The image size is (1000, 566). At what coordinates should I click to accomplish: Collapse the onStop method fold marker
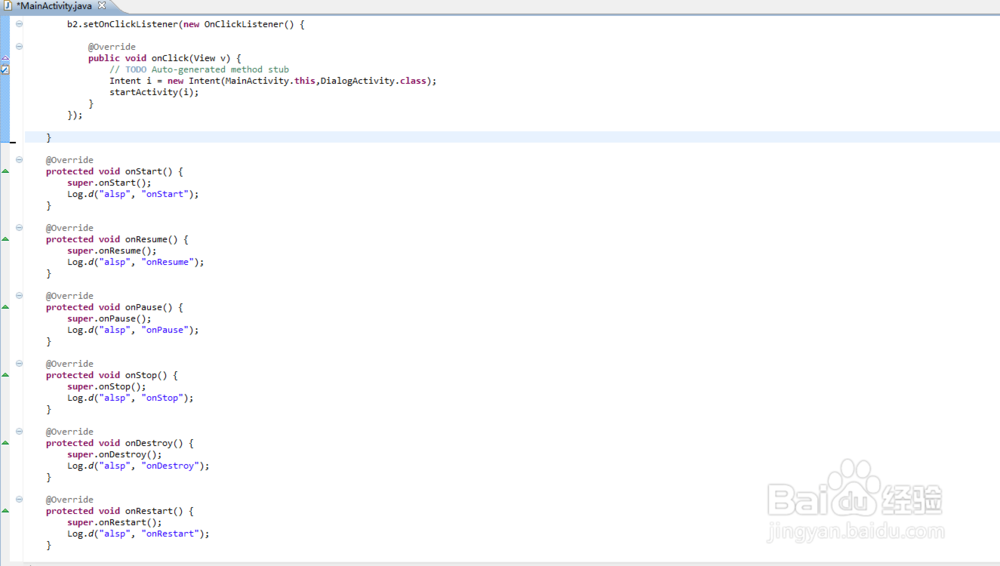coord(19,364)
